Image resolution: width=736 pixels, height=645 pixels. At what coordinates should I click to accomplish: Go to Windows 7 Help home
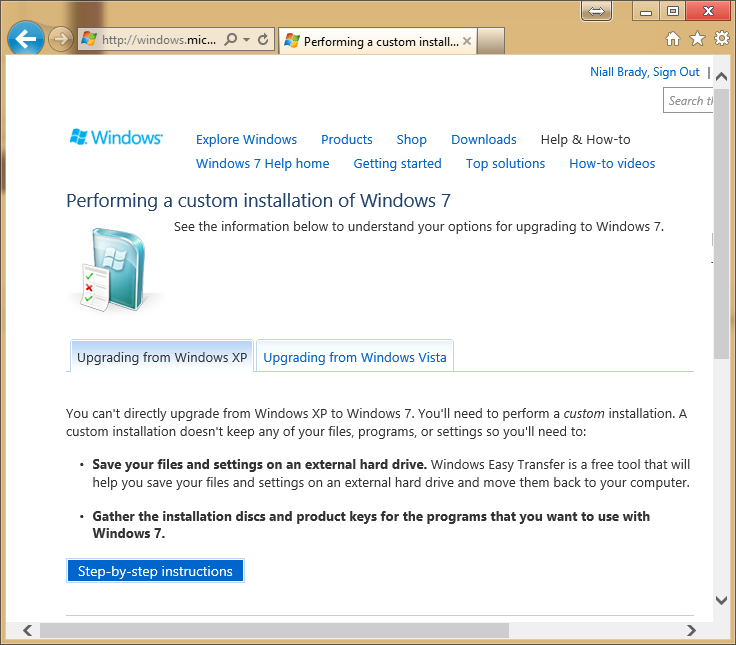click(x=262, y=163)
